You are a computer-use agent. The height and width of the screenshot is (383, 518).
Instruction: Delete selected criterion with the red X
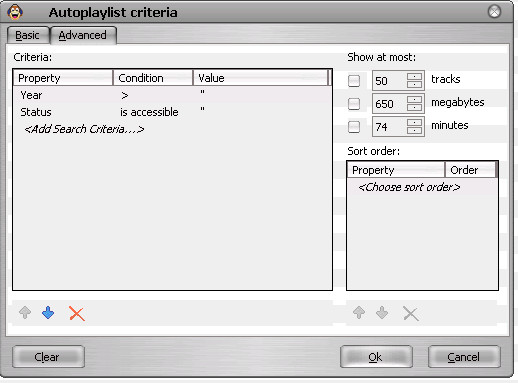pyautogui.click(x=77, y=313)
